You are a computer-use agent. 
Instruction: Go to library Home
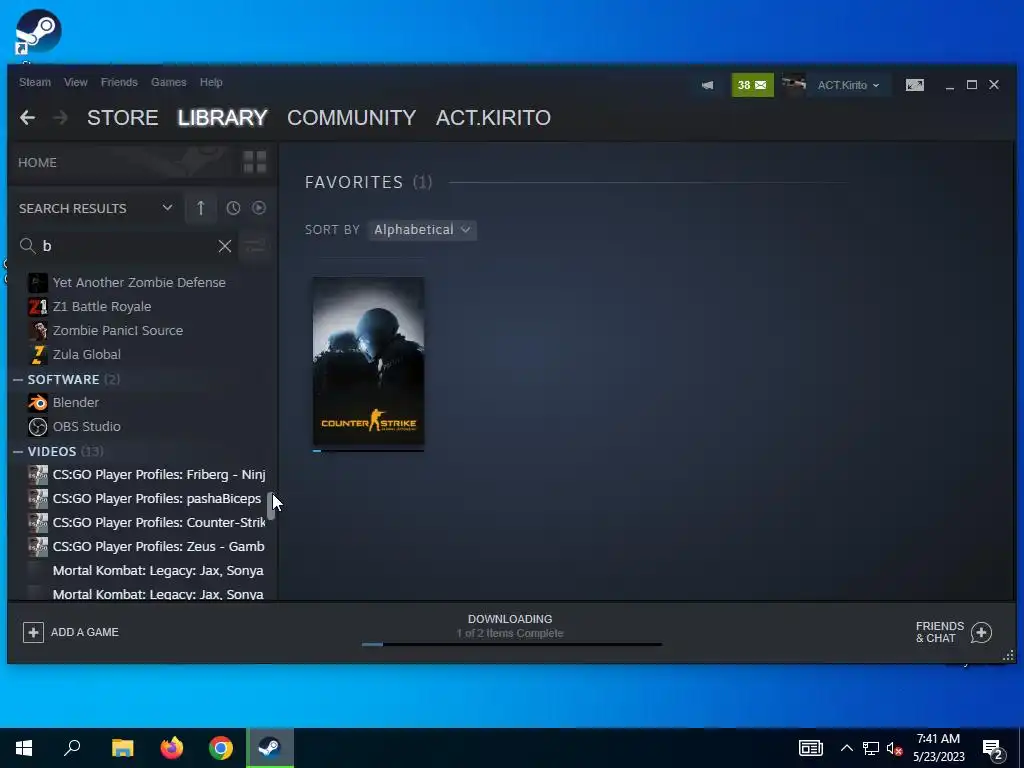point(37,163)
